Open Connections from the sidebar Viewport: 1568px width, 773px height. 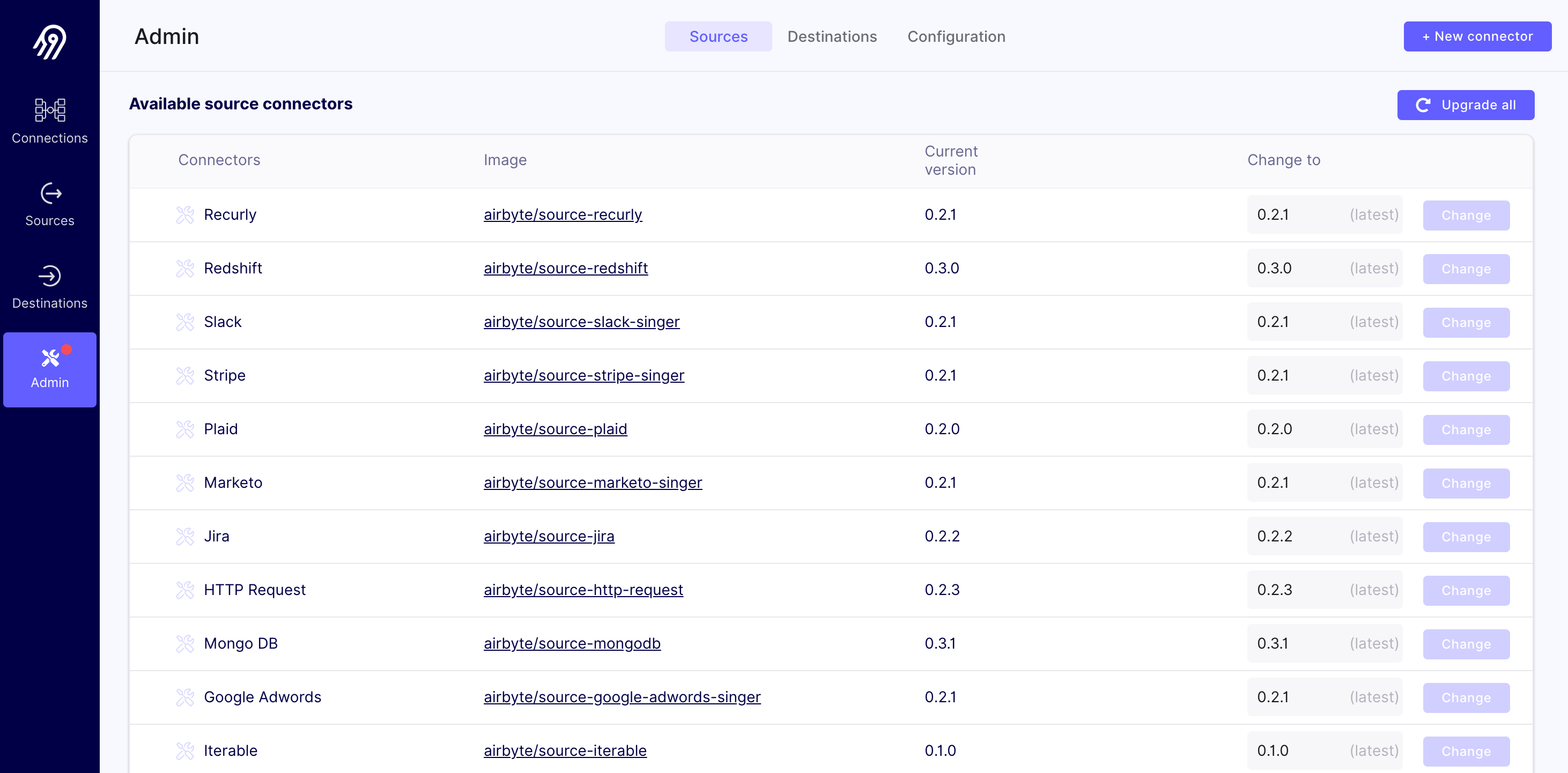click(x=49, y=121)
